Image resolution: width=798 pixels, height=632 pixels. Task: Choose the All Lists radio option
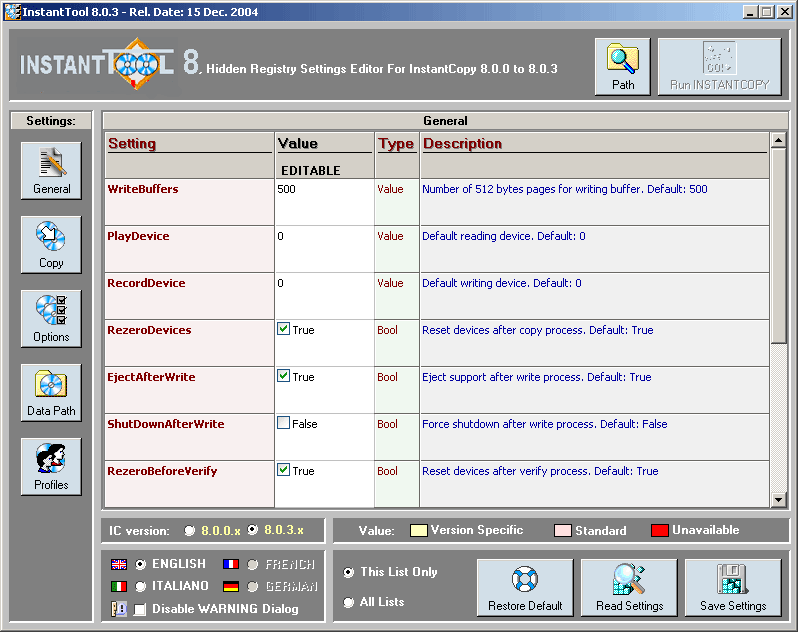pos(348,602)
